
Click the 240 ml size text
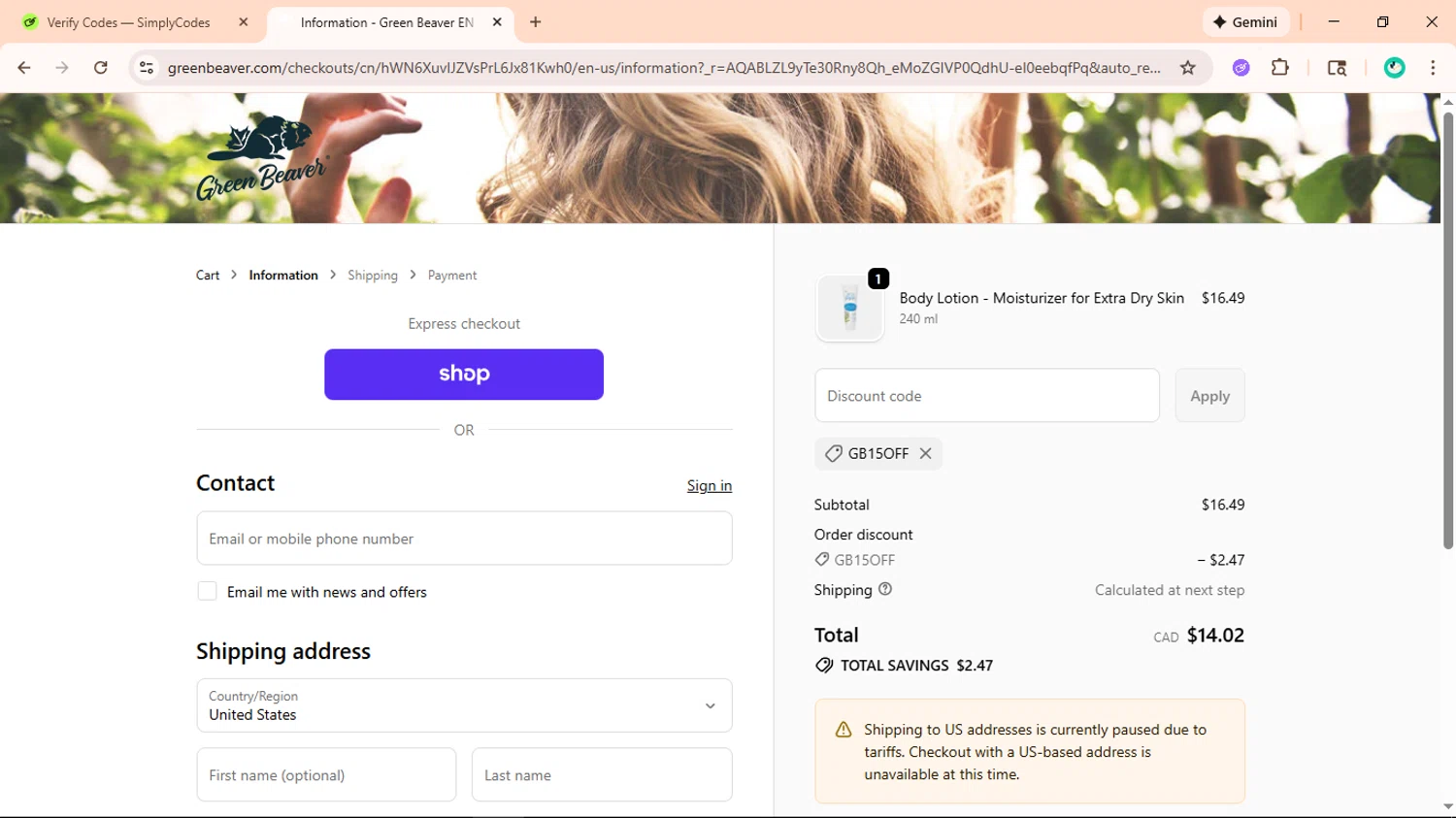coord(918,319)
